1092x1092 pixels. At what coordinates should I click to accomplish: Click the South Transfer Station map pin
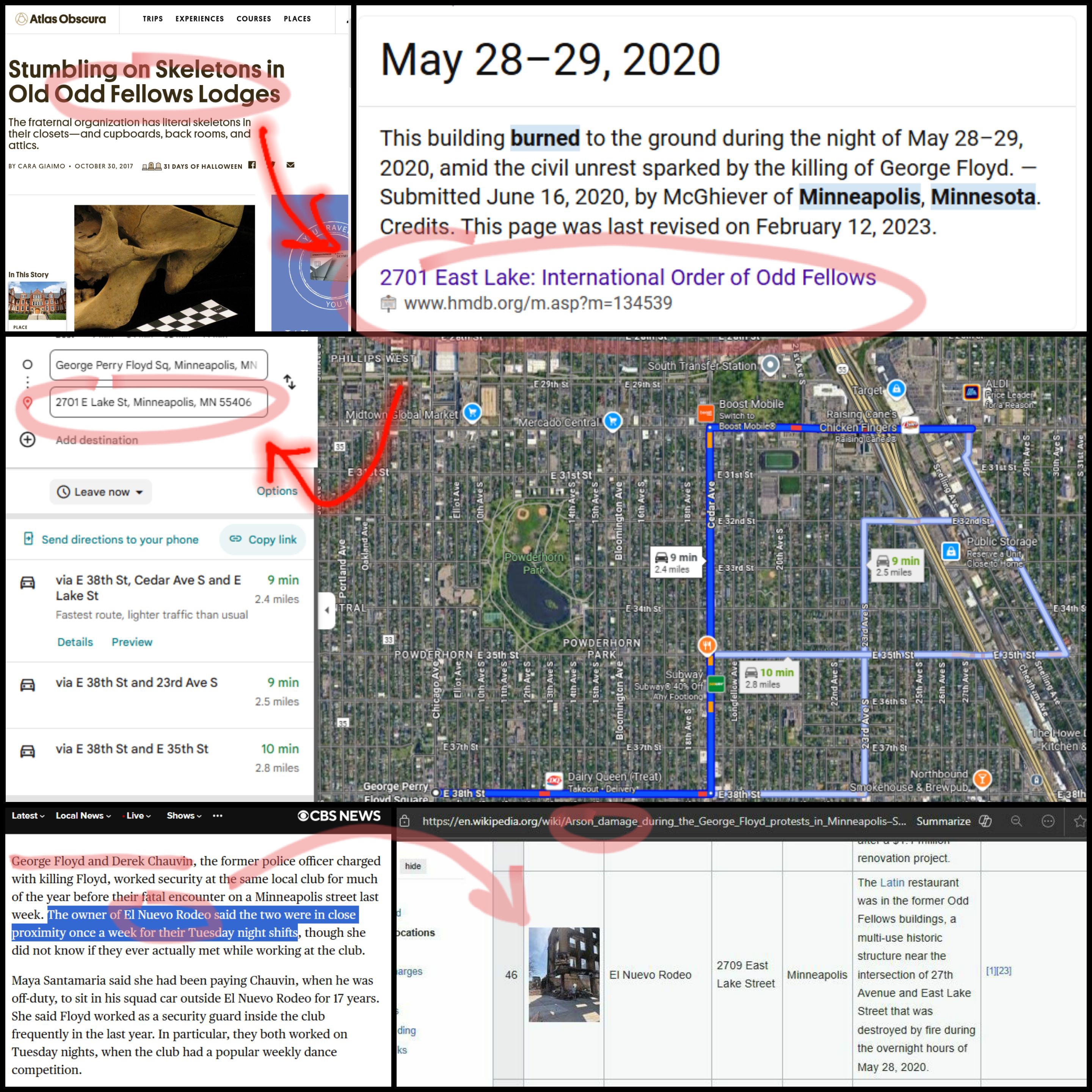click(770, 364)
